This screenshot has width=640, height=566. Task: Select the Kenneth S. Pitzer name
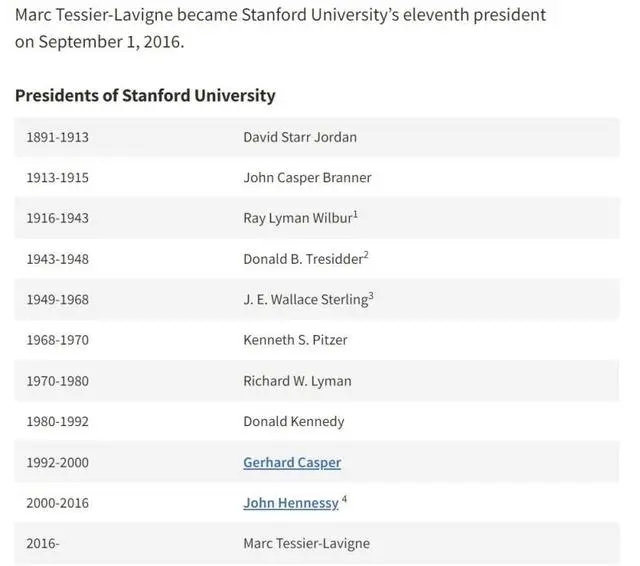pos(295,340)
